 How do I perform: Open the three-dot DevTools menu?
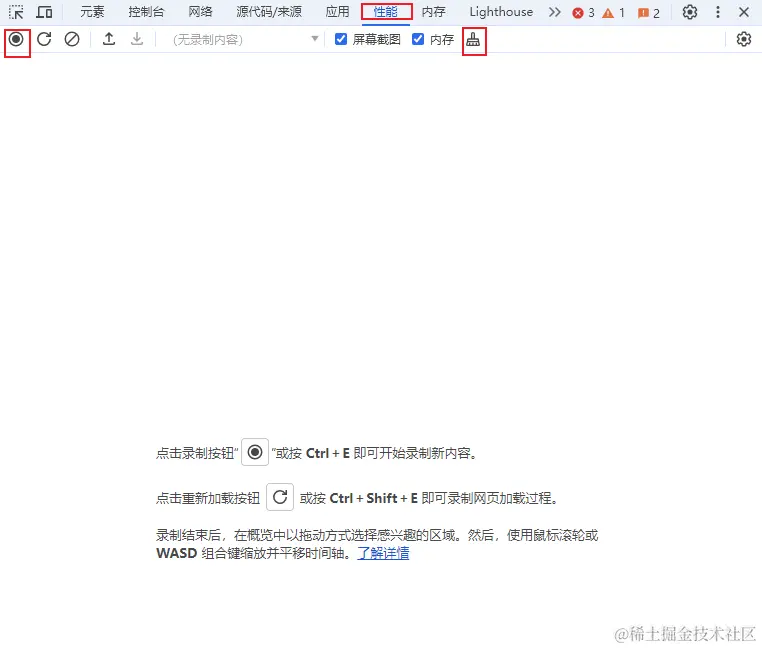(718, 12)
